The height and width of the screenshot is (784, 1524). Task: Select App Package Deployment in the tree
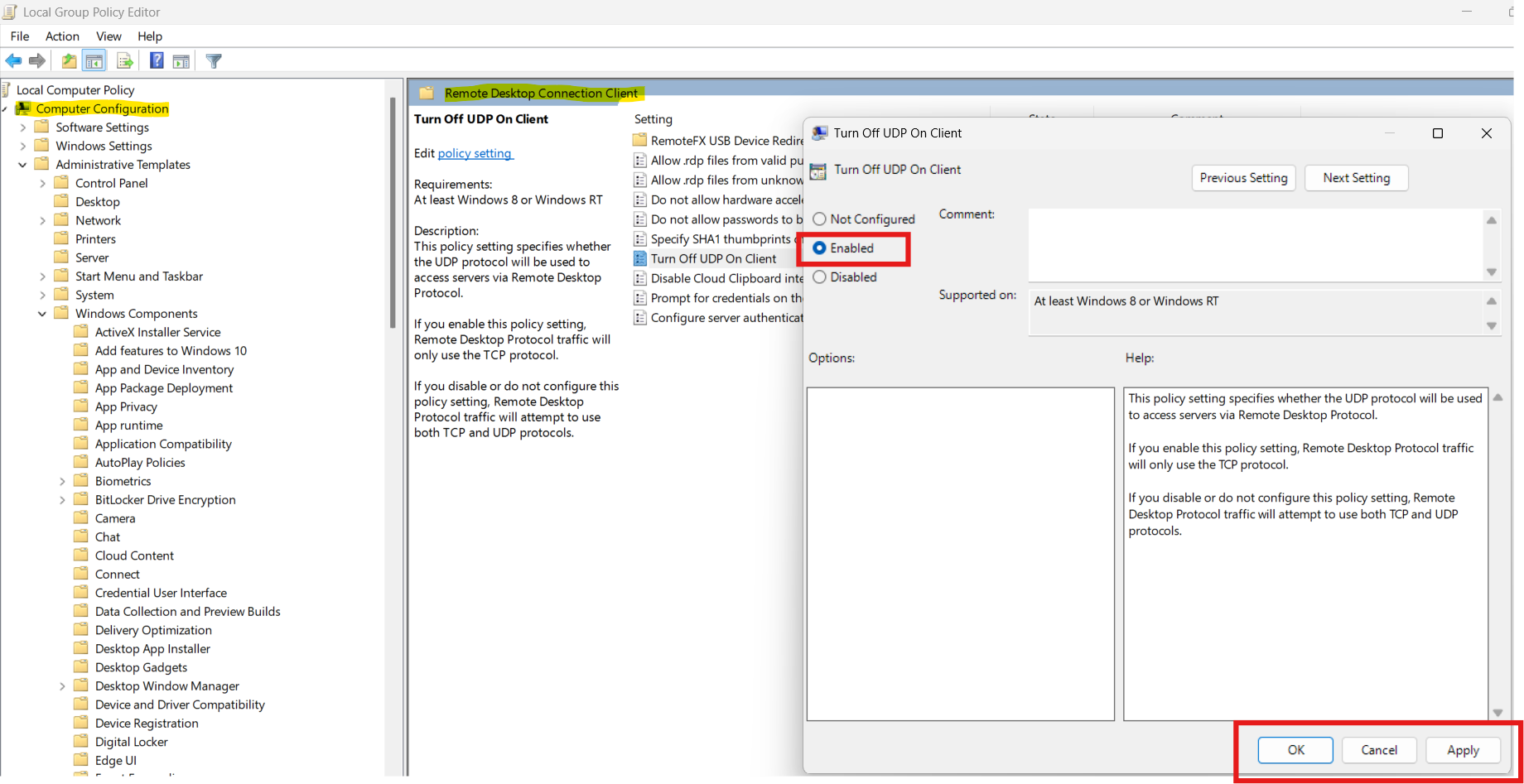(164, 387)
